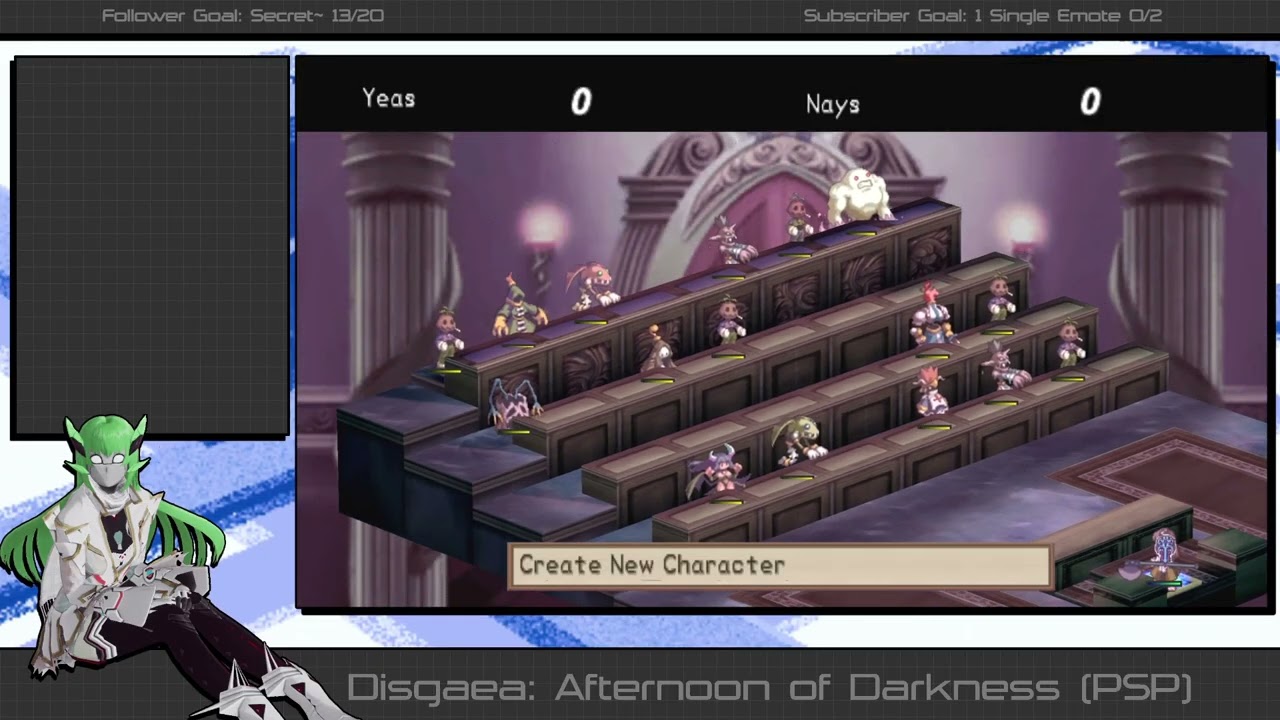Click Follower Goal: Secret~ 13/20 text
This screenshot has width=1280, height=720.
tap(242, 16)
